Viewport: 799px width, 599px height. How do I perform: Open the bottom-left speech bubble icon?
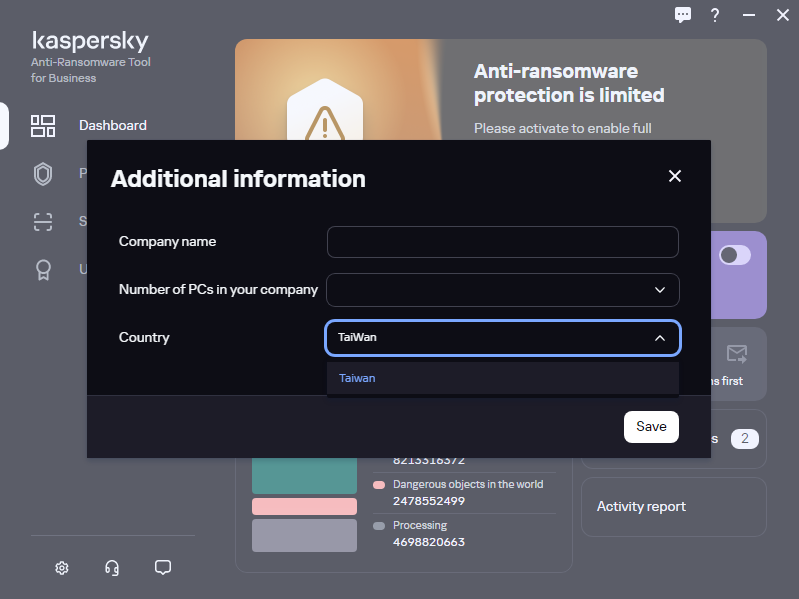(163, 567)
